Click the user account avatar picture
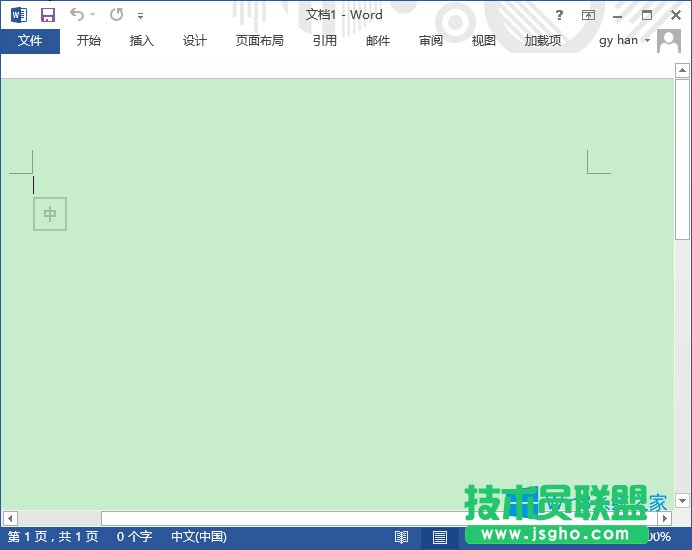 (669, 41)
